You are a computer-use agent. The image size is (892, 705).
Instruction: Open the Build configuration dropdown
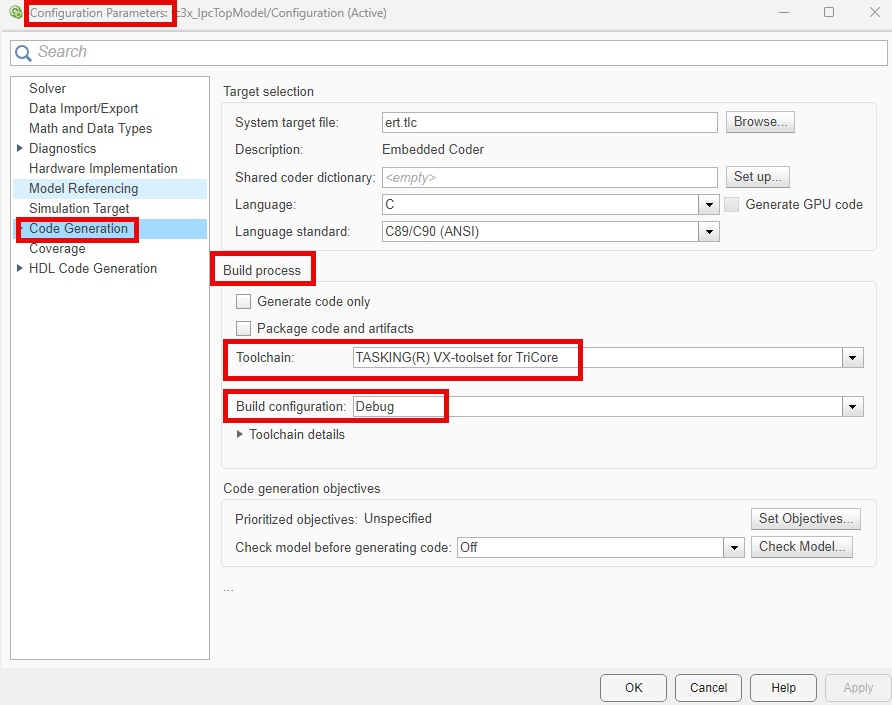(853, 407)
